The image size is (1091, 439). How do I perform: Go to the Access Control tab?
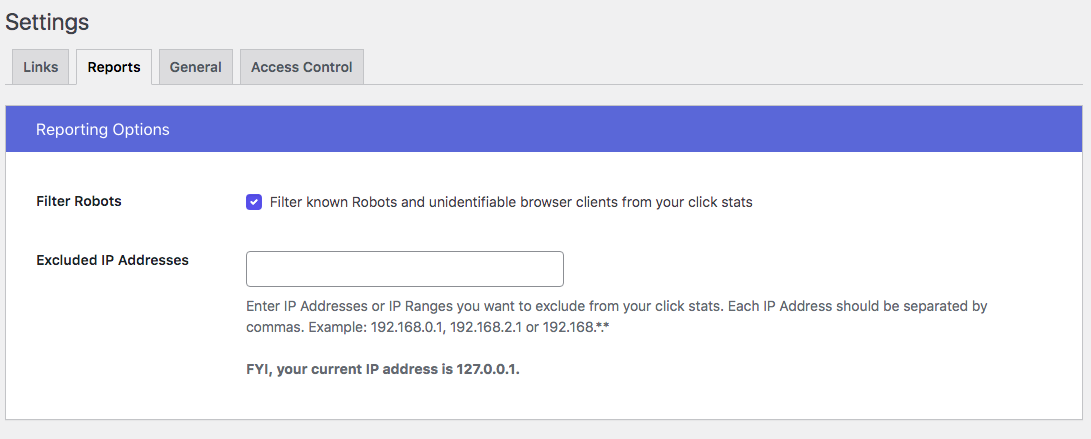point(301,67)
